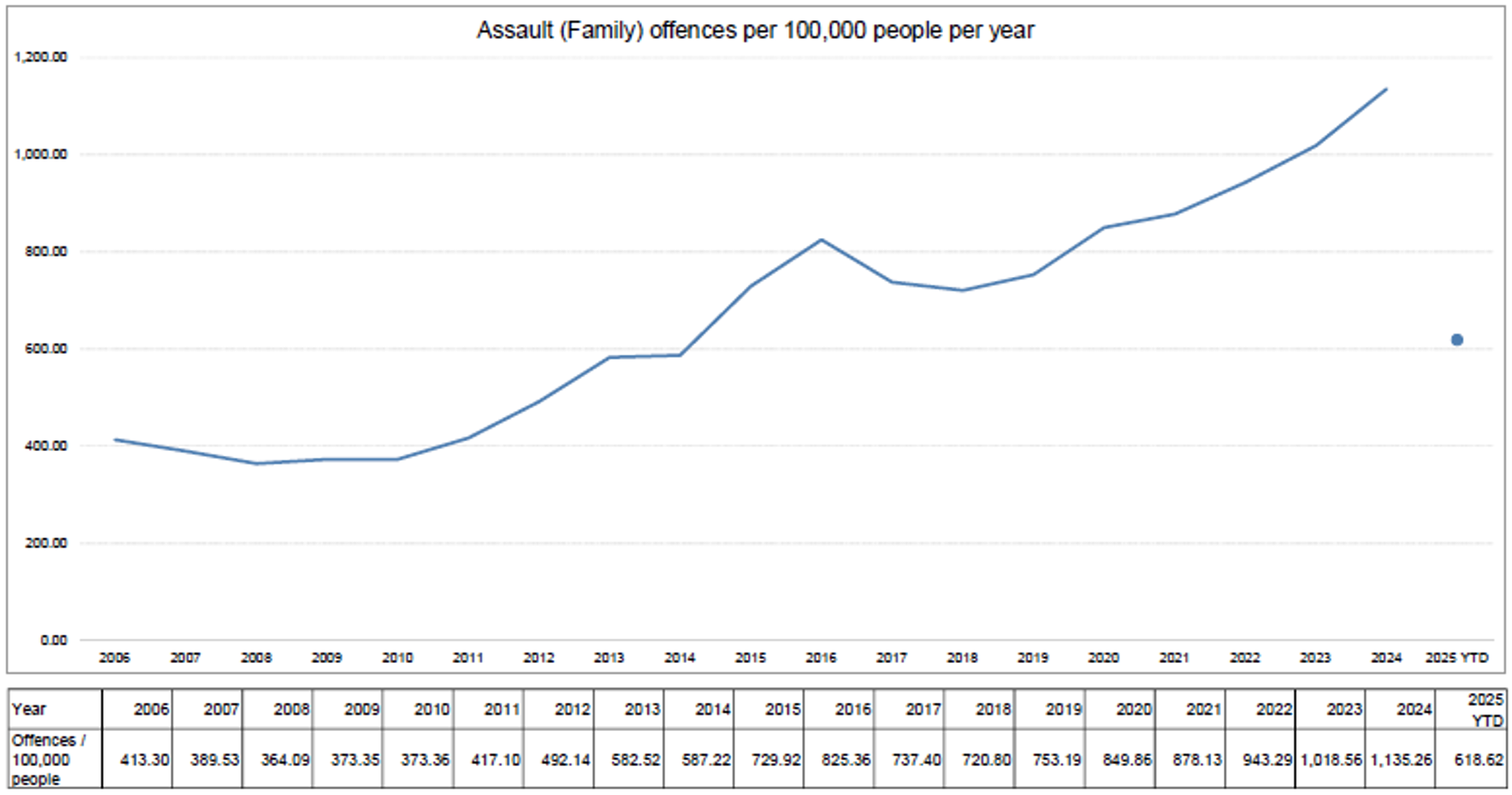Select the 'Year' row header table cell
The width and height of the screenshot is (1512, 795).
(x=54, y=709)
